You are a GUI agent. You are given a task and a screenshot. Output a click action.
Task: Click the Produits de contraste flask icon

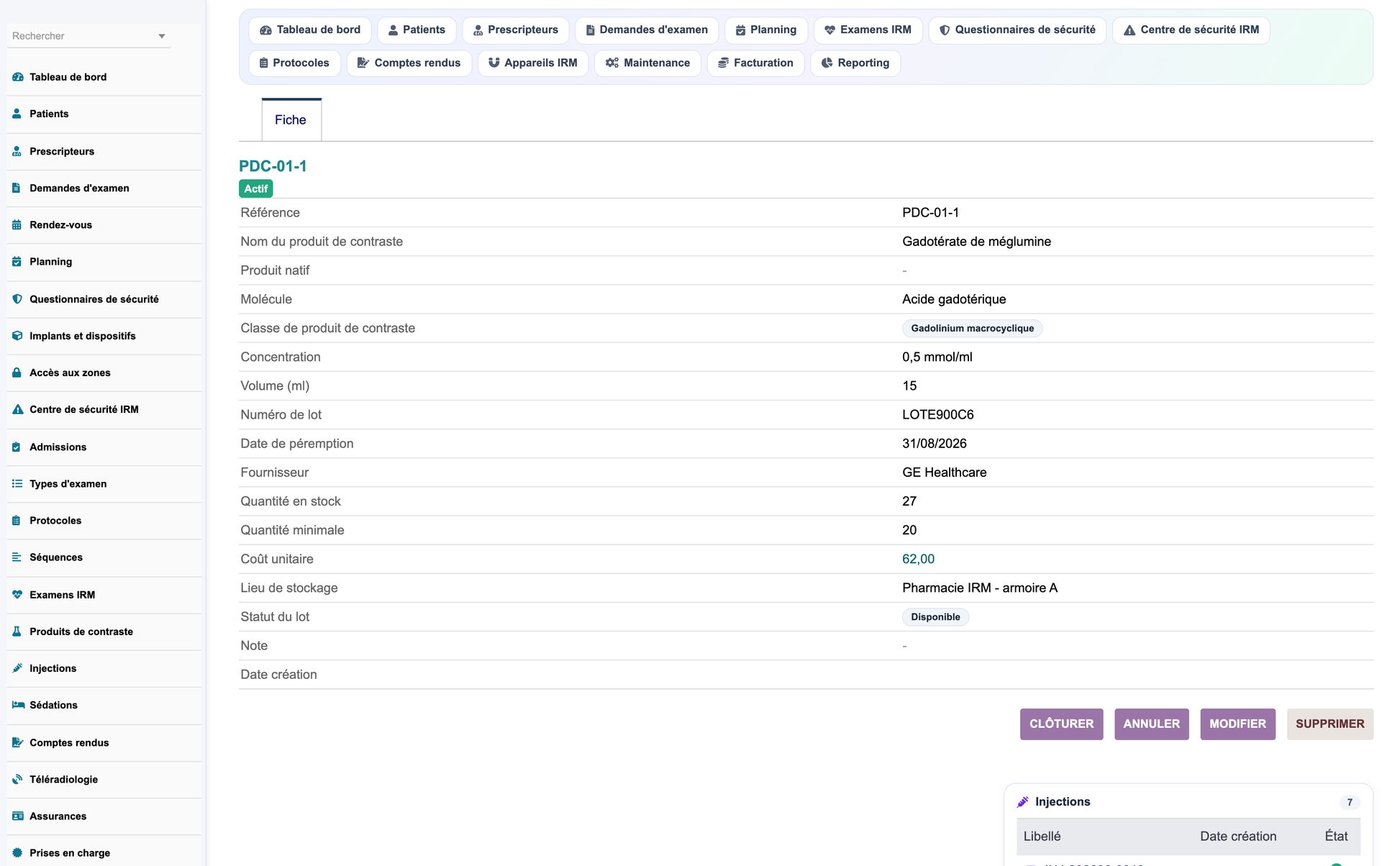click(x=17, y=632)
